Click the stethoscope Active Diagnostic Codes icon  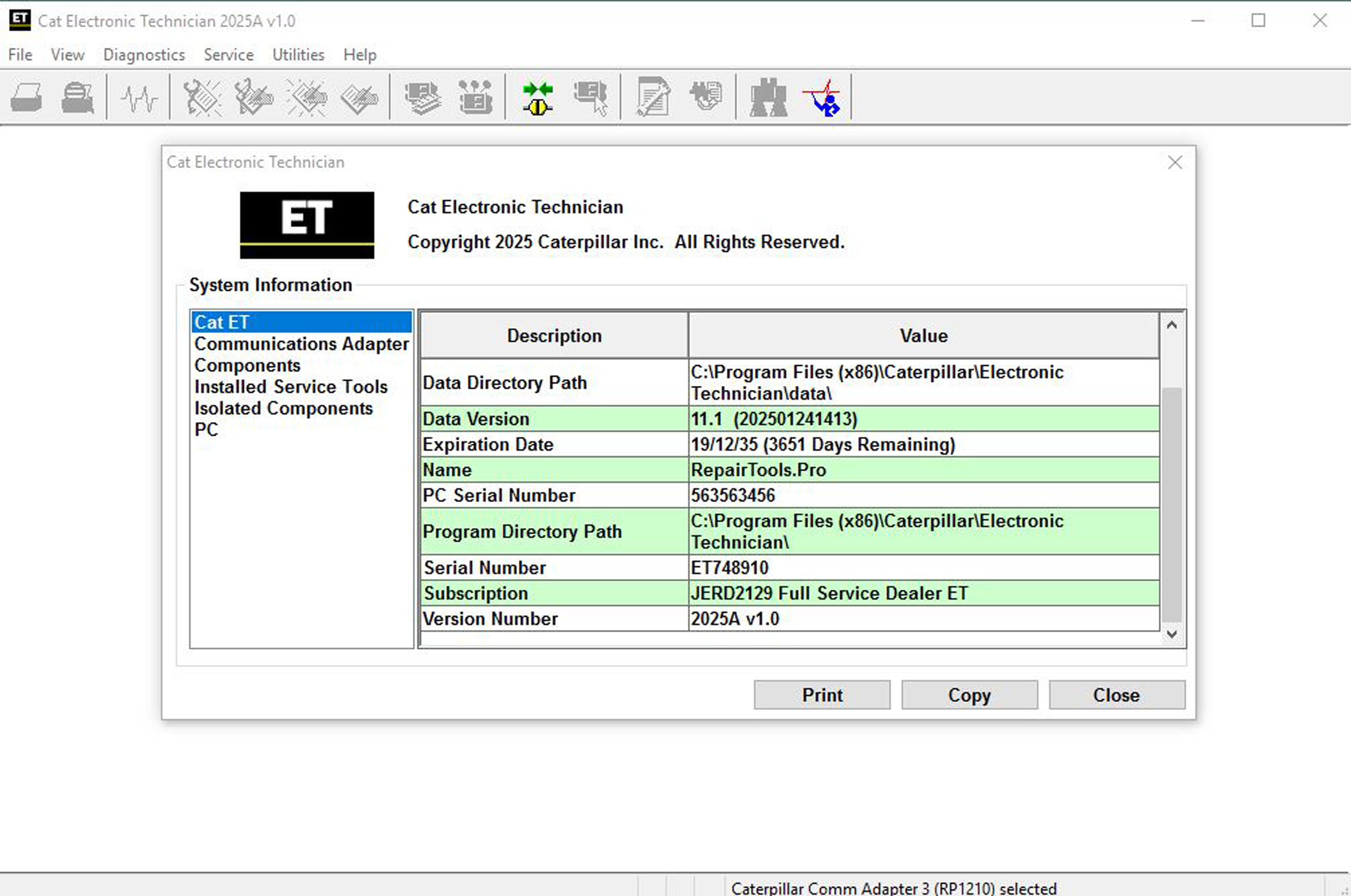202,97
